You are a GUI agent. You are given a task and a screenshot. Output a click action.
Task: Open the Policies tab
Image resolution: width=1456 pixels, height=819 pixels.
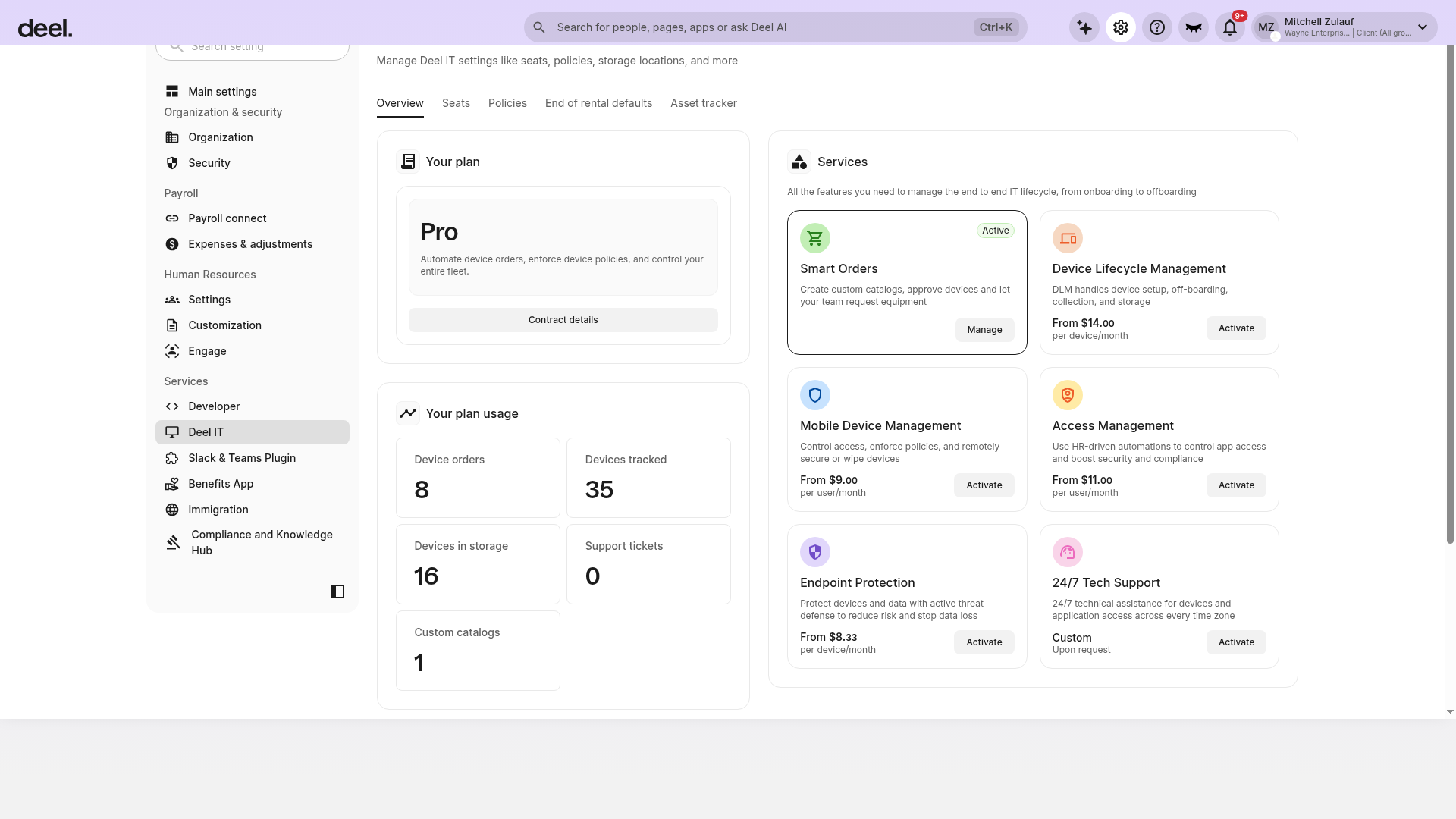point(507,103)
